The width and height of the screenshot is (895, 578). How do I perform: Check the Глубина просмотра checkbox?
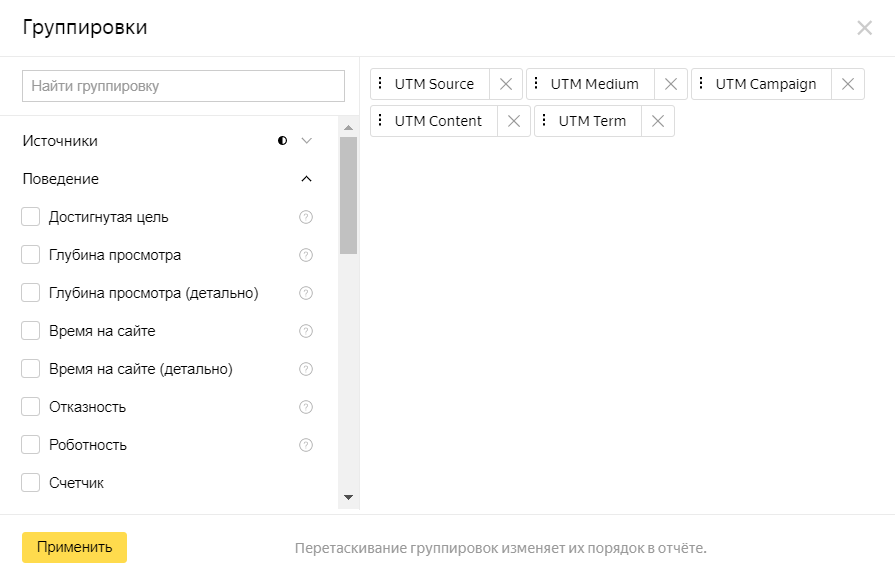tap(30, 254)
